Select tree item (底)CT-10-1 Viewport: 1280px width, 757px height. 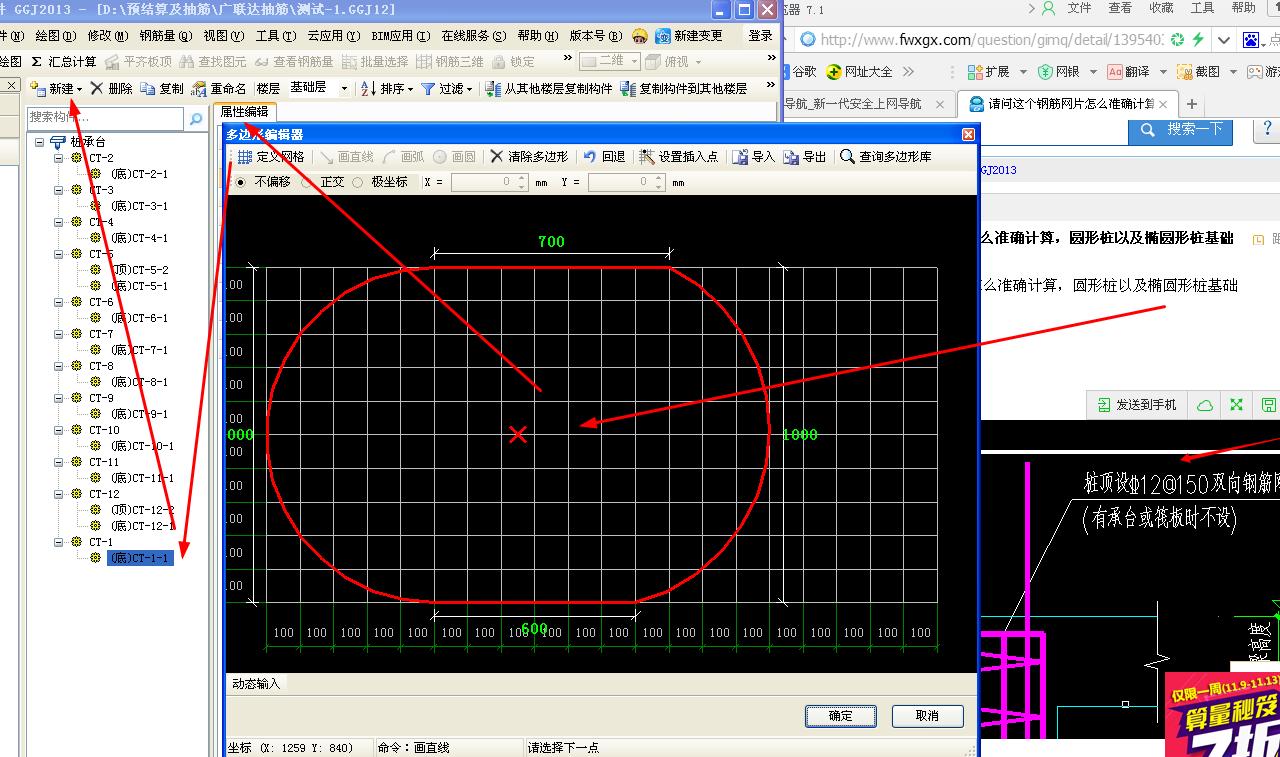[x=142, y=446]
